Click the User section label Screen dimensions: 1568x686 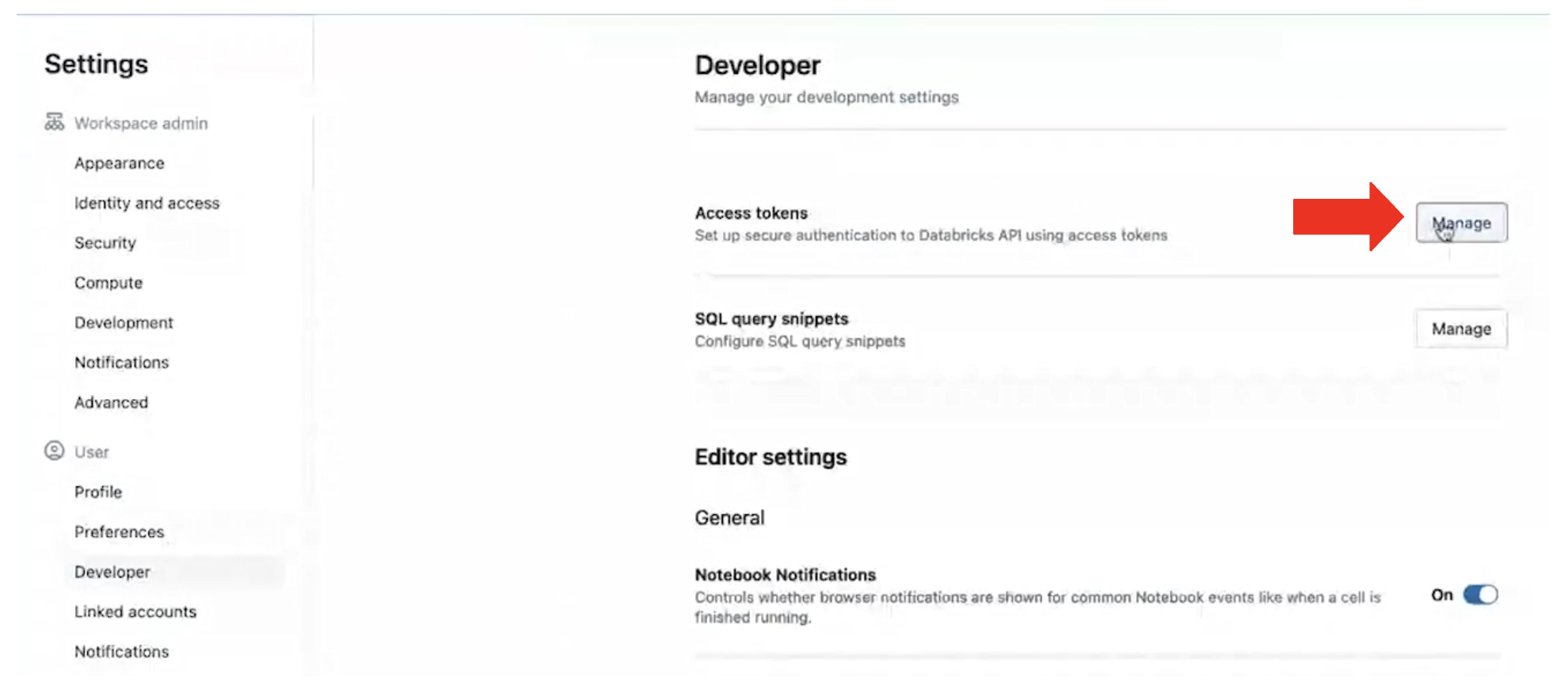pos(92,452)
